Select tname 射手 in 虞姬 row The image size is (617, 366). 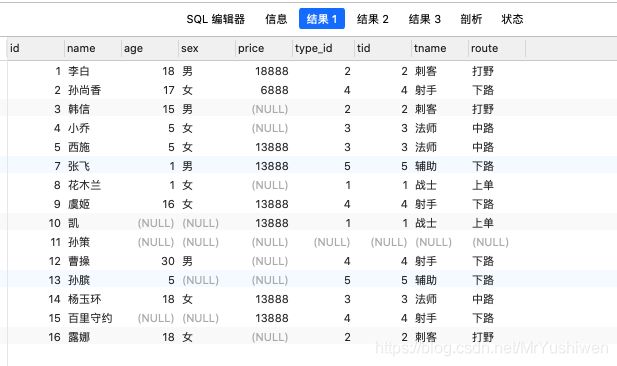pos(426,204)
